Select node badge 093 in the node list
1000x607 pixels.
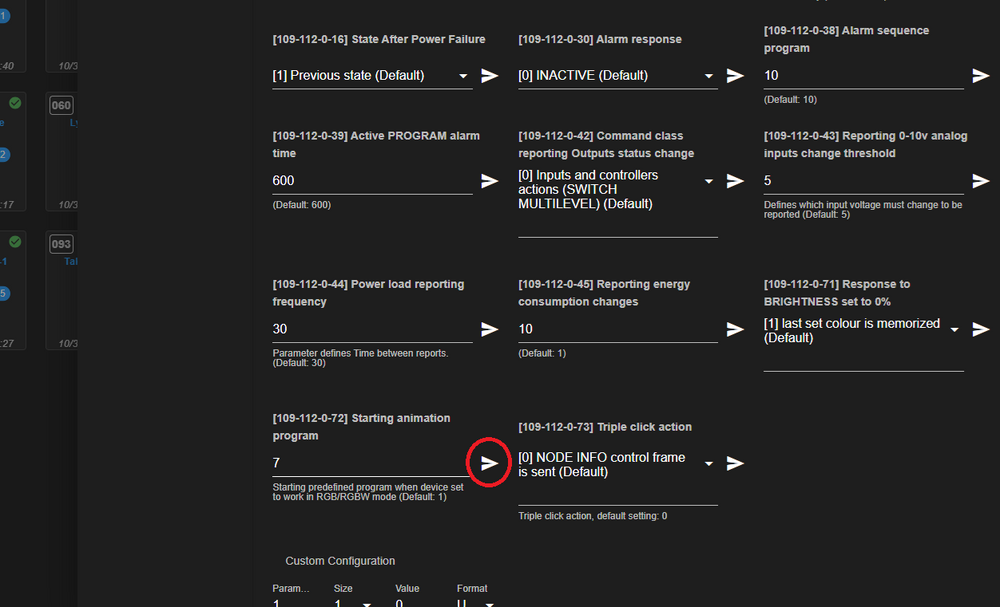61,244
